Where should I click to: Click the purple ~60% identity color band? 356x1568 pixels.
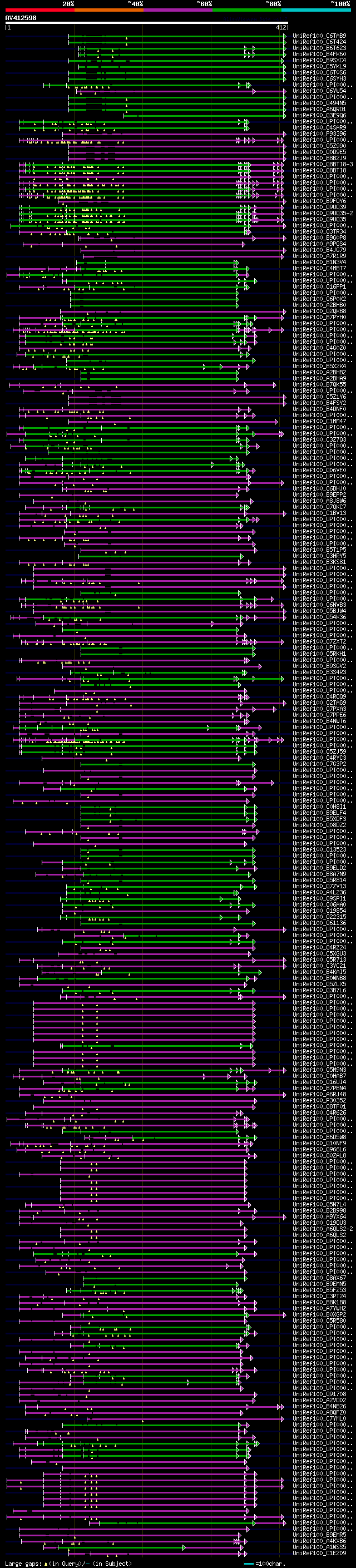179,10
